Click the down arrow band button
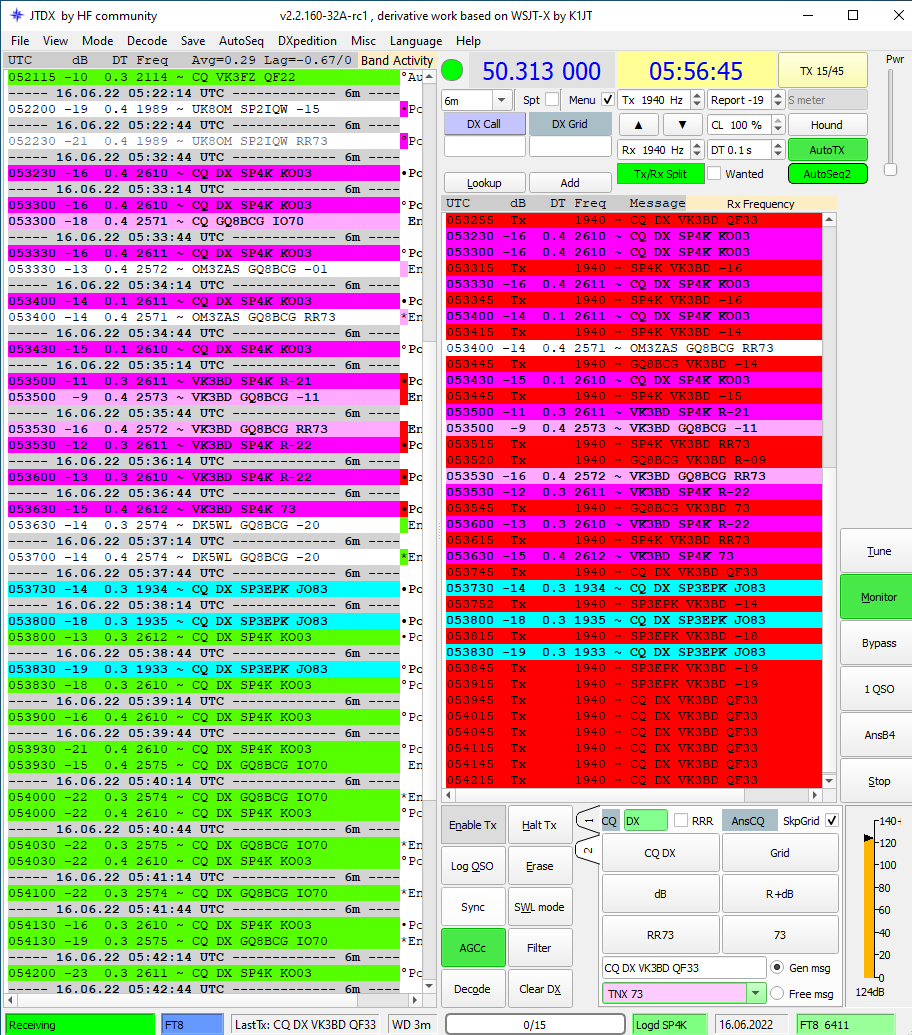 [x=682, y=125]
